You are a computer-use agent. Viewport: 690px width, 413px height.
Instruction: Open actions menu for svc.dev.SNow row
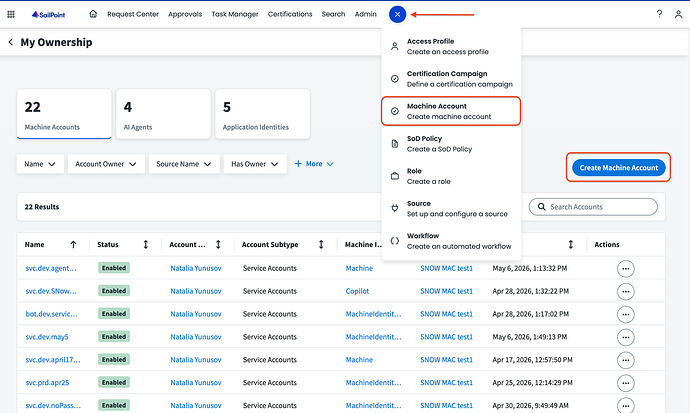625,291
